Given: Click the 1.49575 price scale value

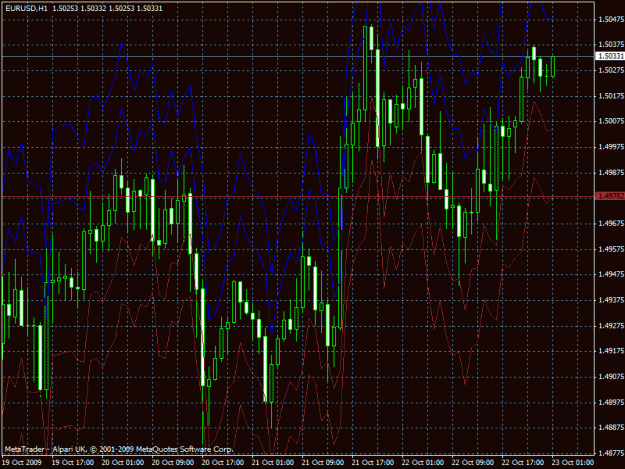Looking at the screenshot, I should pyautogui.click(x=611, y=249).
